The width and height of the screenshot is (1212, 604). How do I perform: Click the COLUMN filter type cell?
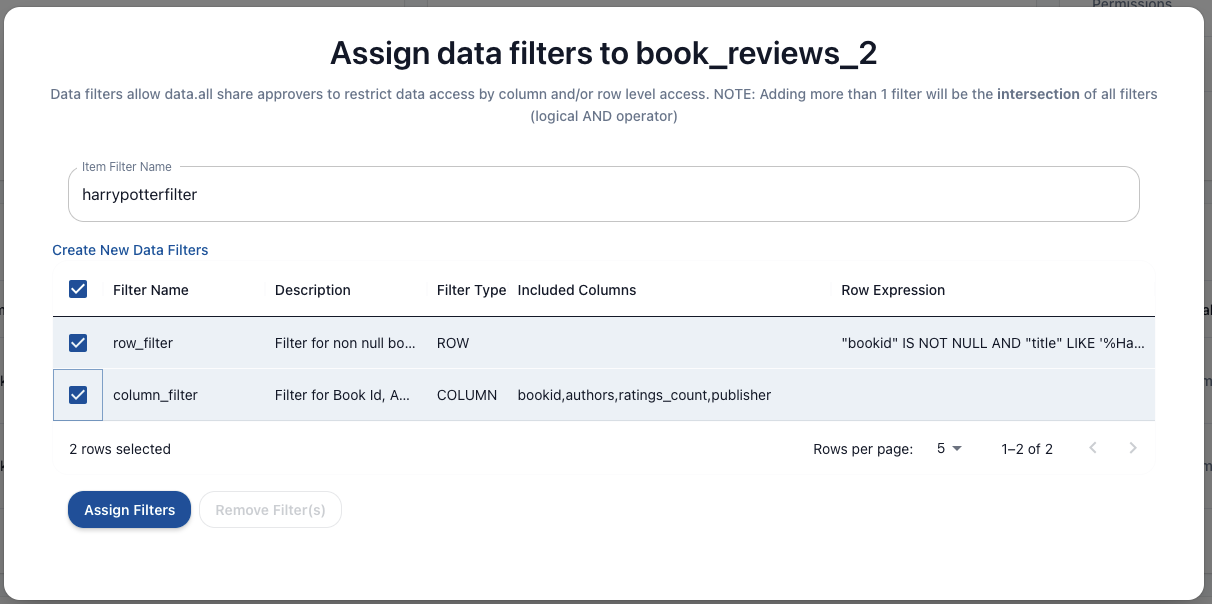click(469, 395)
